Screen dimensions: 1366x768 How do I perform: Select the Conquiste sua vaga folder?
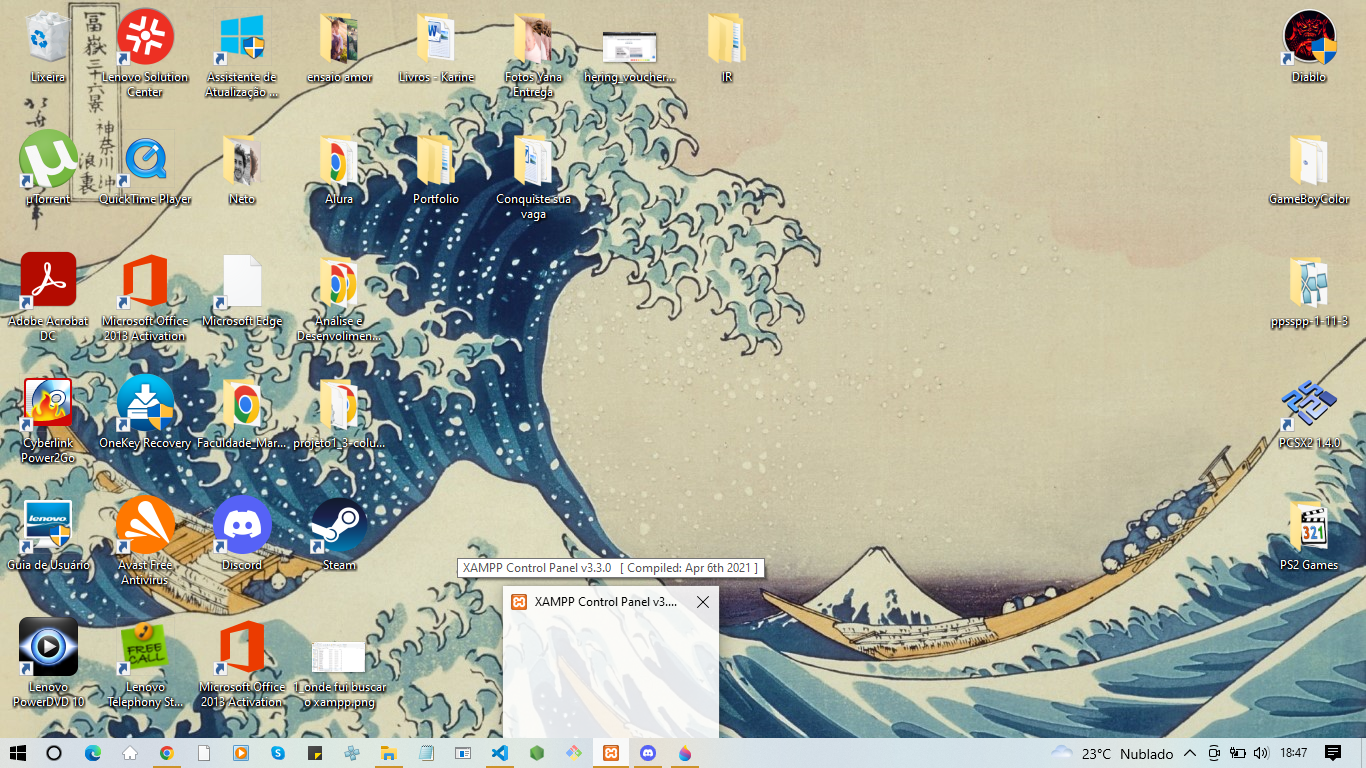[x=533, y=177]
